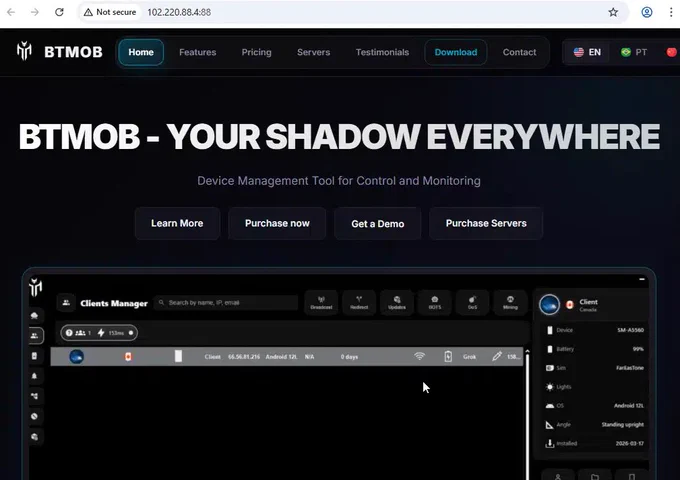Bookmark this page with the star icon
680x480 pixels.
tap(613, 12)
